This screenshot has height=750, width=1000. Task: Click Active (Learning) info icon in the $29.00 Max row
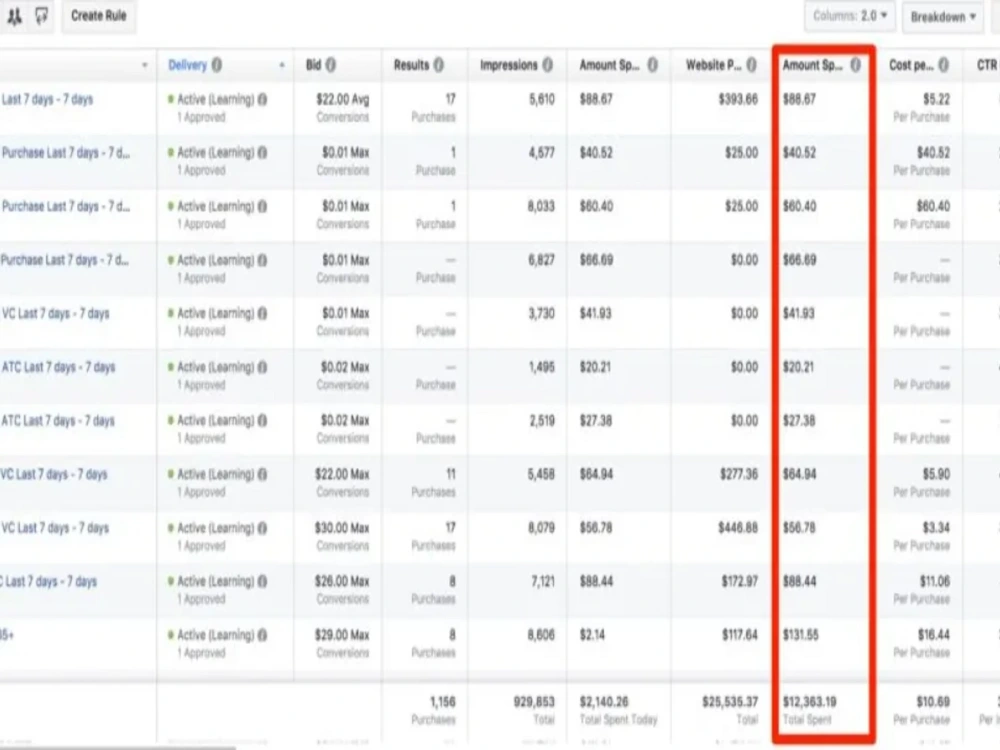(262, 635)
